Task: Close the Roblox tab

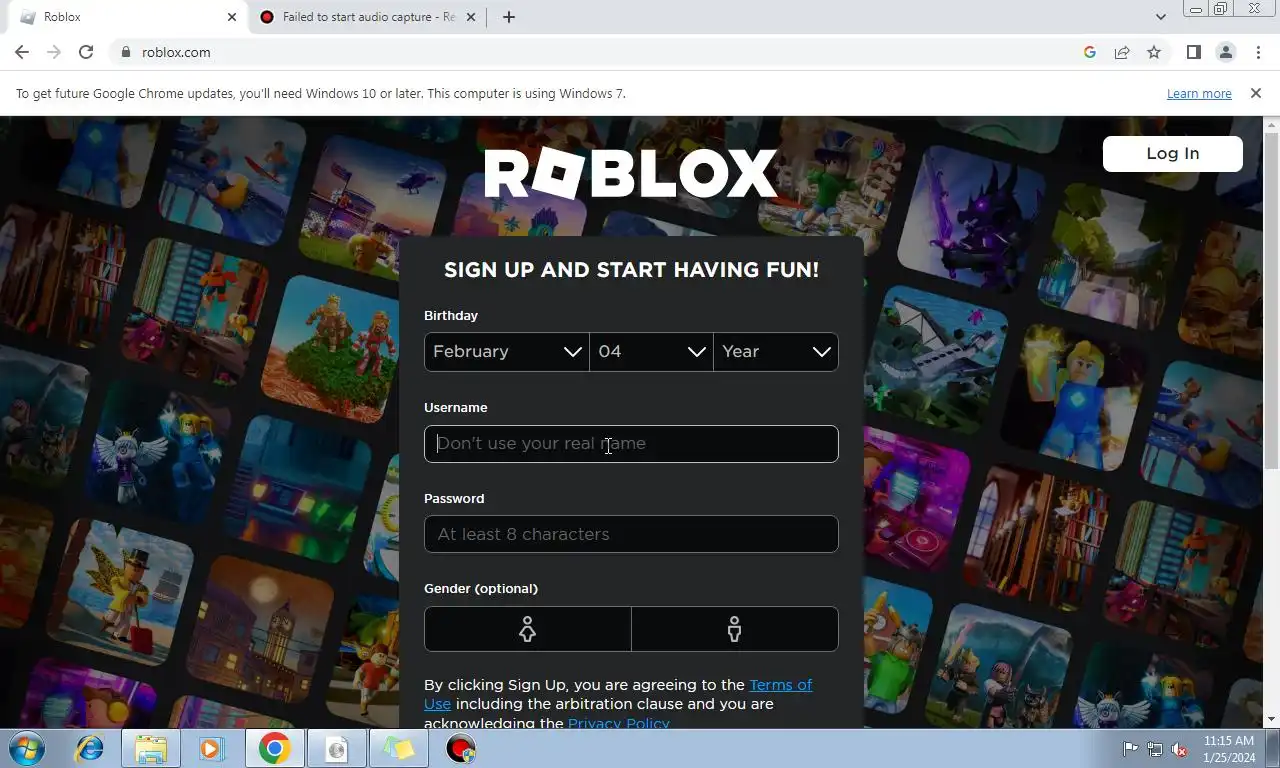Action: point(232,17)
